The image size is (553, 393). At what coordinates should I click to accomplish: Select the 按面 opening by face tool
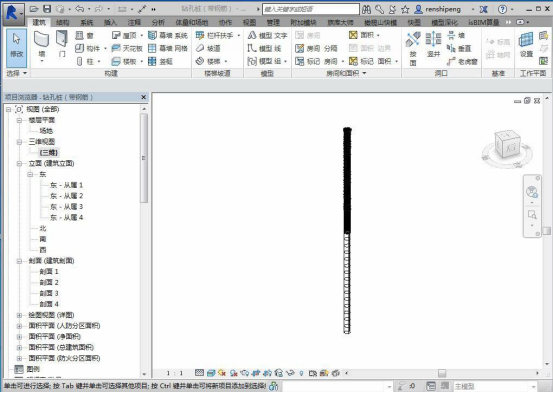[x=413, y=48]
